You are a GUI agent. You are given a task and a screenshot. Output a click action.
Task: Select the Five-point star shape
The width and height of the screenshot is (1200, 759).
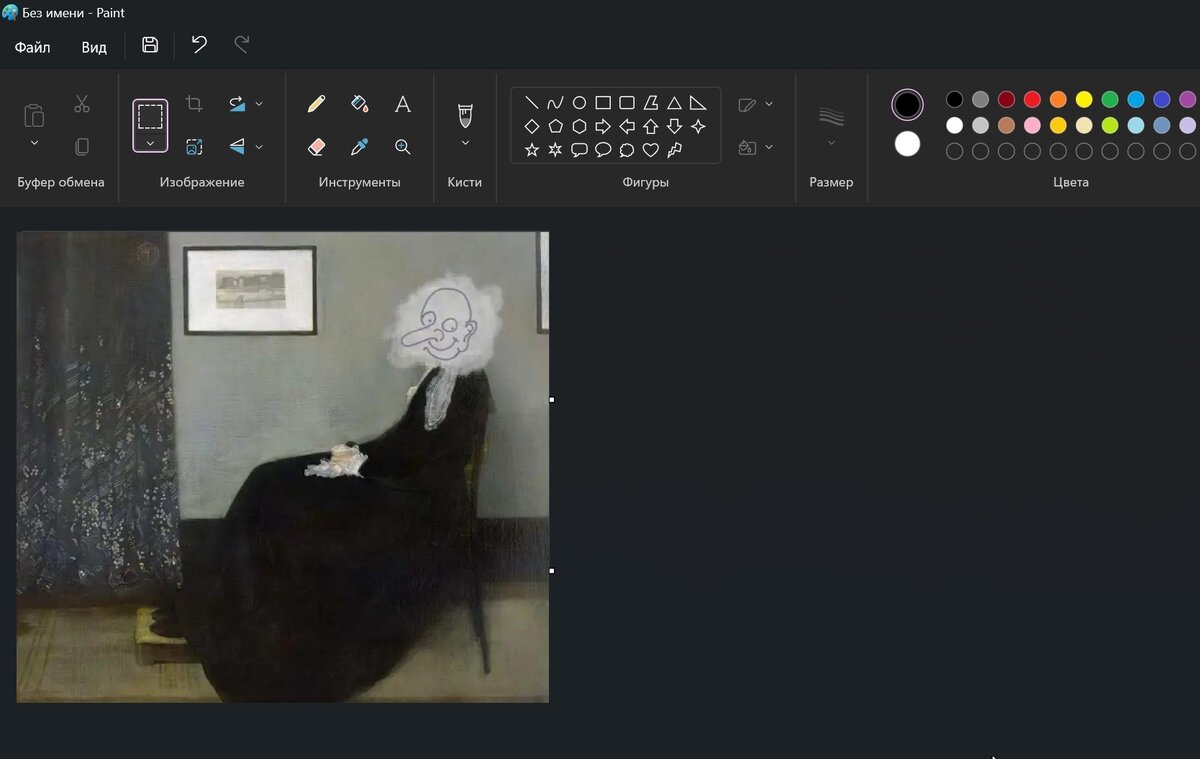(x=532, y=150)
